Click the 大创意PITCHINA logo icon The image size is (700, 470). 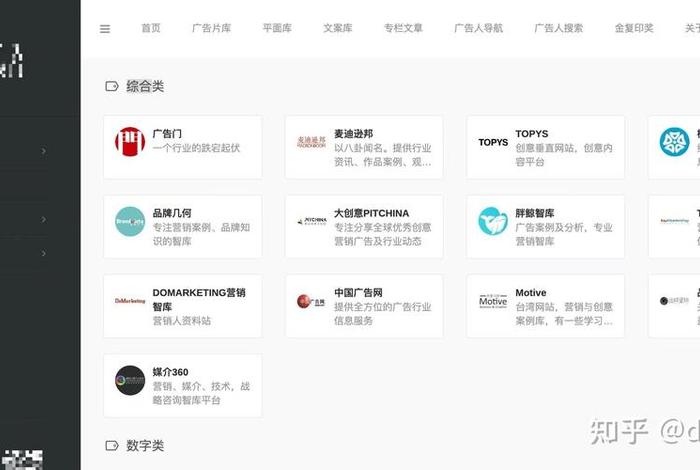coord(312,221)
